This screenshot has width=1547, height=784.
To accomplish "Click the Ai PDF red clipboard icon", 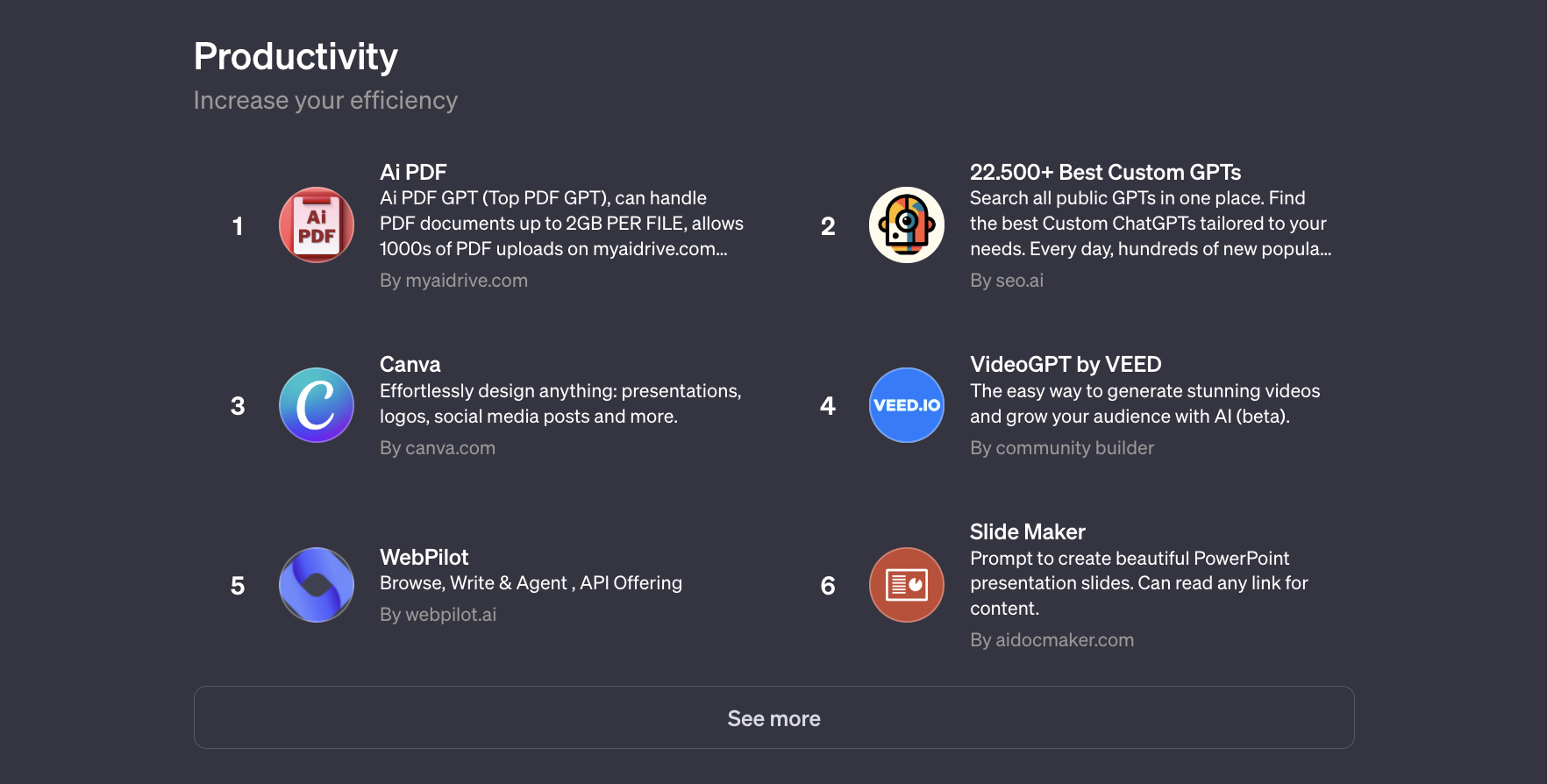I will (317, 225).
